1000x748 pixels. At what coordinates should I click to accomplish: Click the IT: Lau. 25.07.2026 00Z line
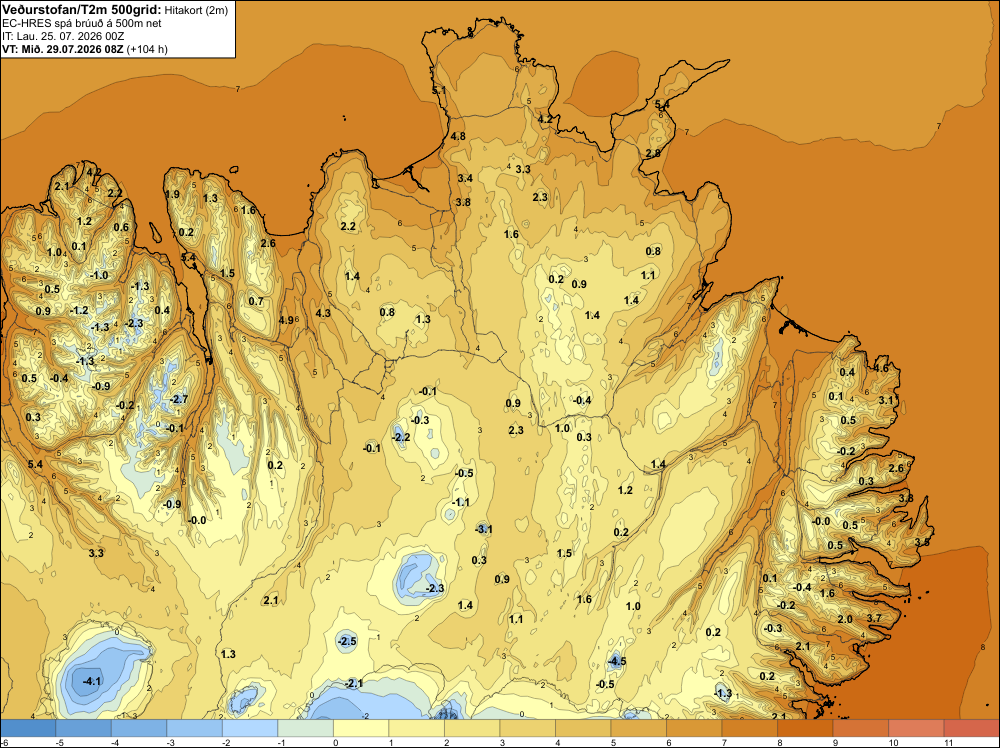point(63,36)
